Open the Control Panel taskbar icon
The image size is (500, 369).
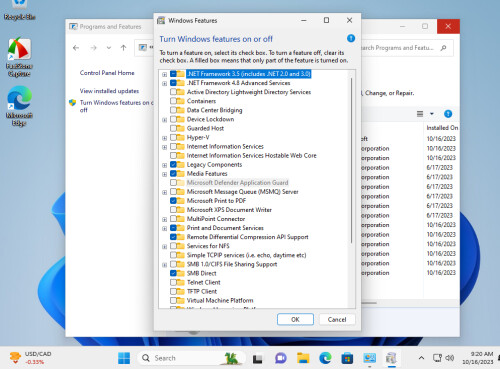(x=369, y=358)
